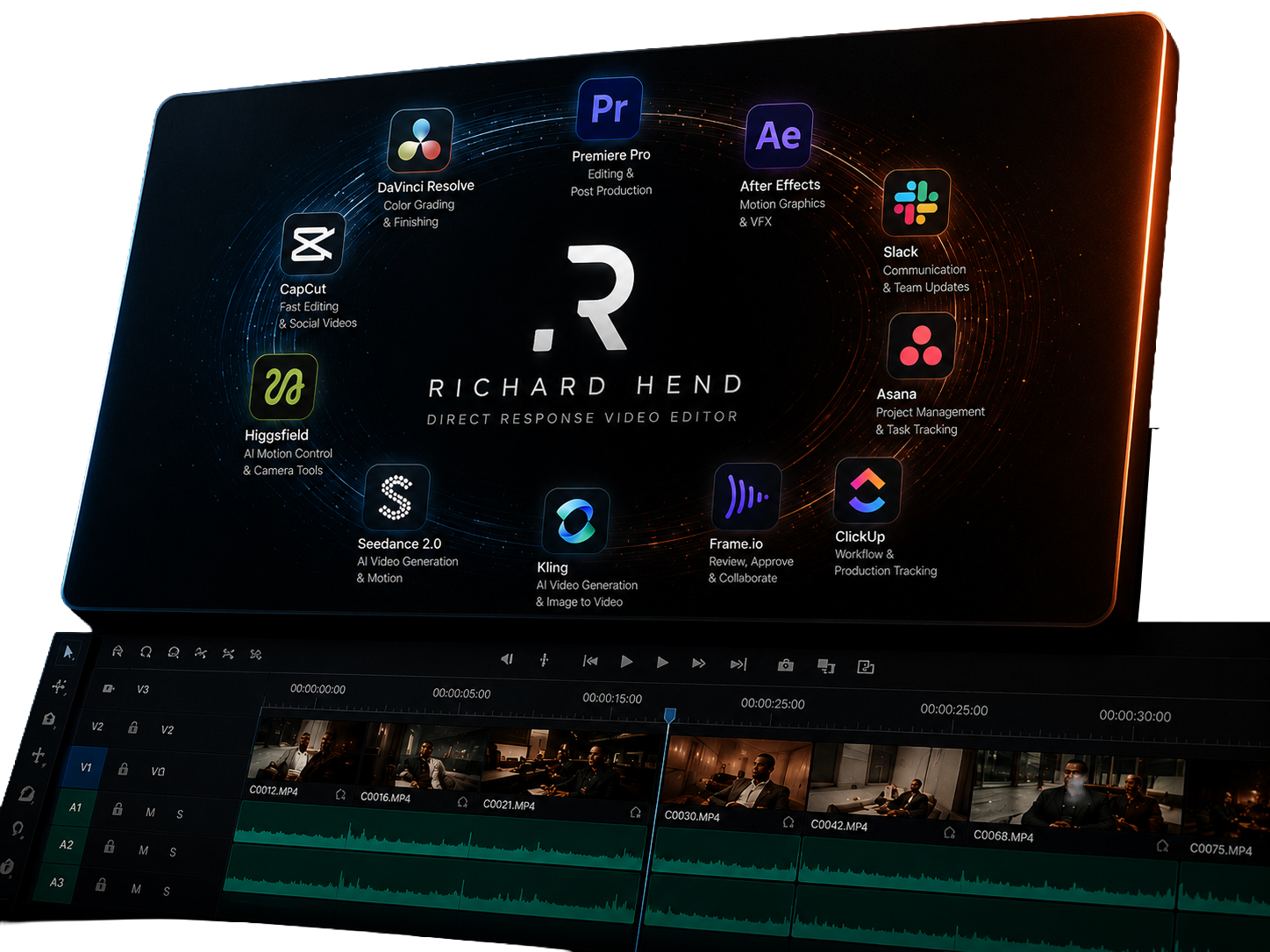Select the arrow Selection tool in timeline
The height and width of the screenshot is (952, 1270).
(68, 651)
